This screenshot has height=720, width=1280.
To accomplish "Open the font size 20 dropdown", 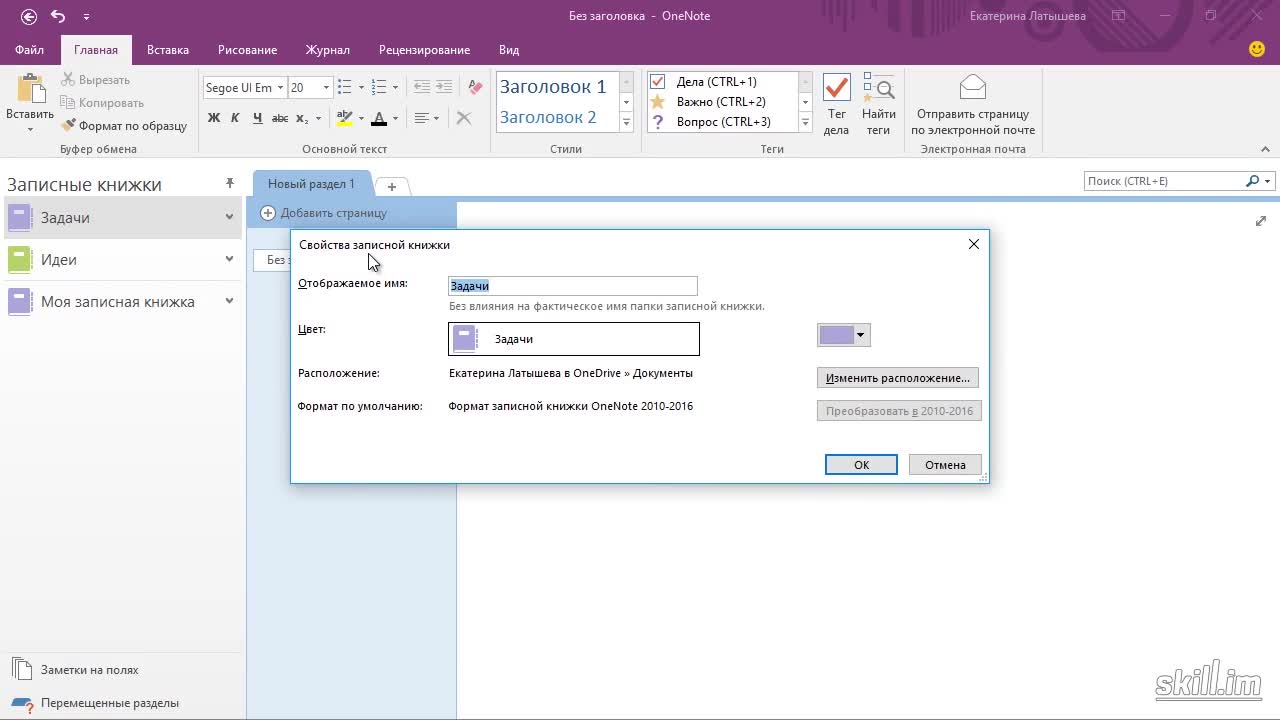I will [326, 88].
